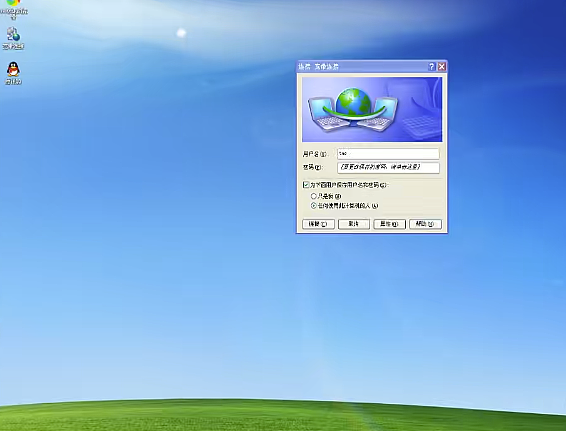Click the 取消 cancel button
The image size is (566, 431).
[x=353, y=224]
